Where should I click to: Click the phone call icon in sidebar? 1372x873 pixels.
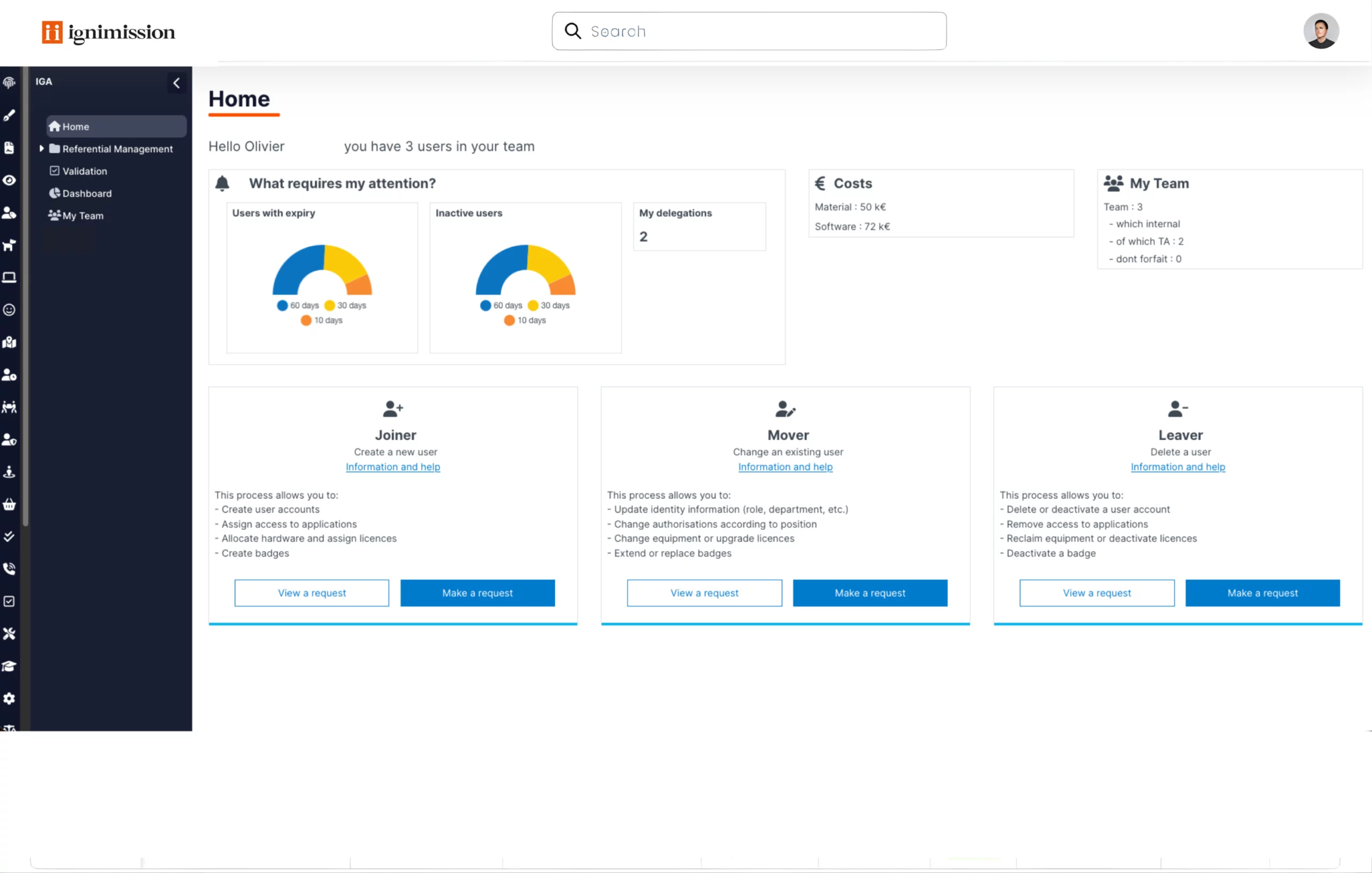click(x=9, y=568)
